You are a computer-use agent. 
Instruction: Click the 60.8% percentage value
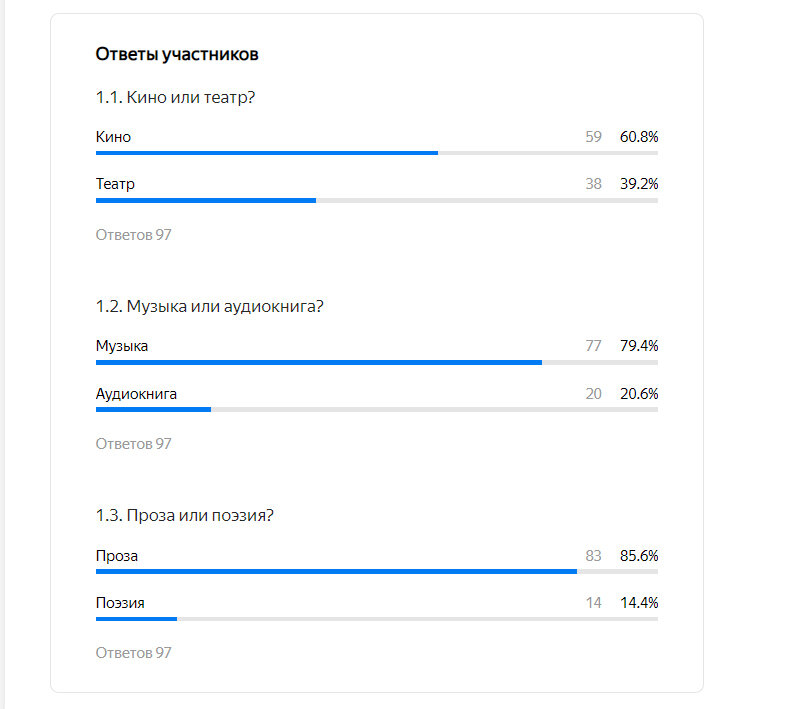pyautogui.click(x=639, y=137)
